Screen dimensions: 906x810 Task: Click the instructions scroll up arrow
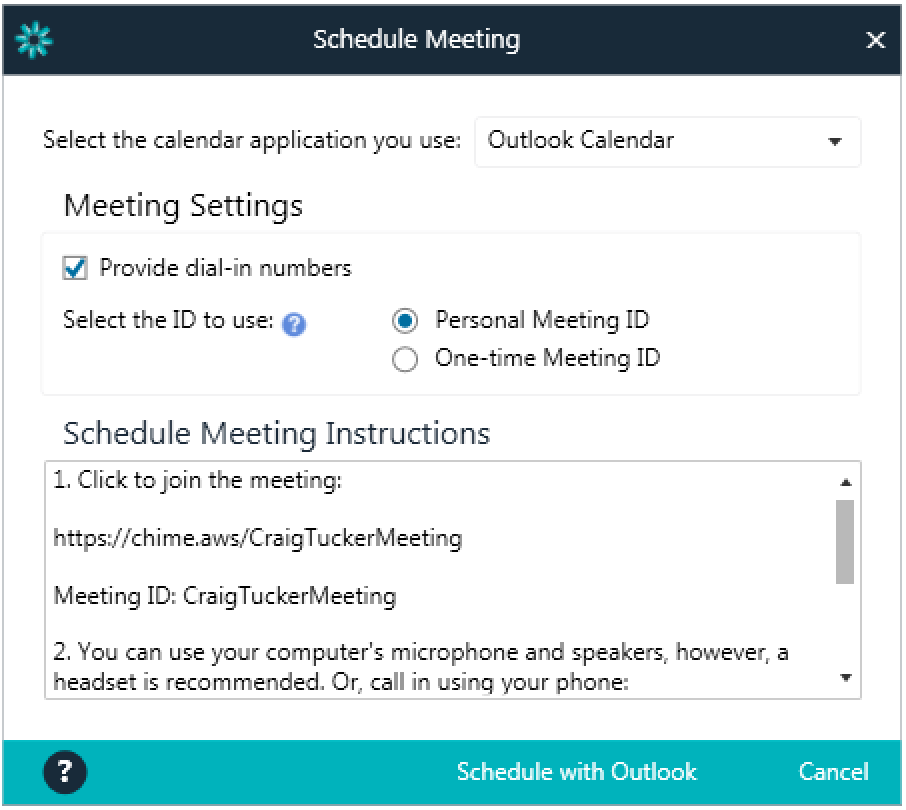pos(846,482)
